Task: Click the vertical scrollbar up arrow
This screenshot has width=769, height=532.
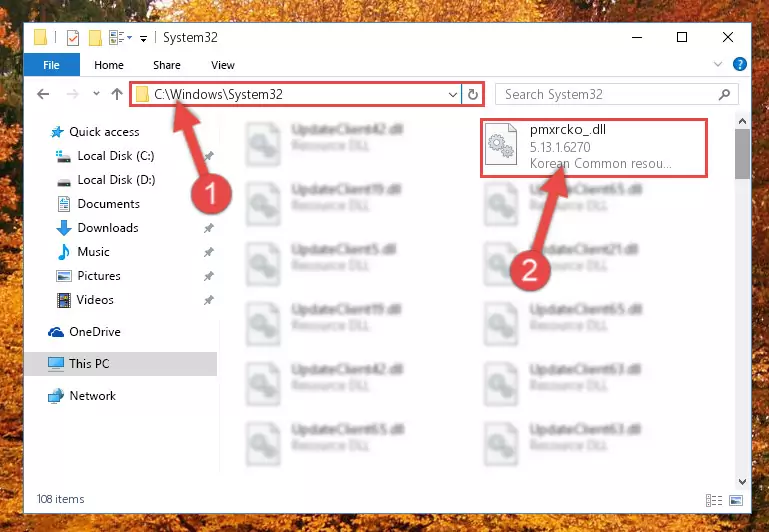Action: coord(742,121)
